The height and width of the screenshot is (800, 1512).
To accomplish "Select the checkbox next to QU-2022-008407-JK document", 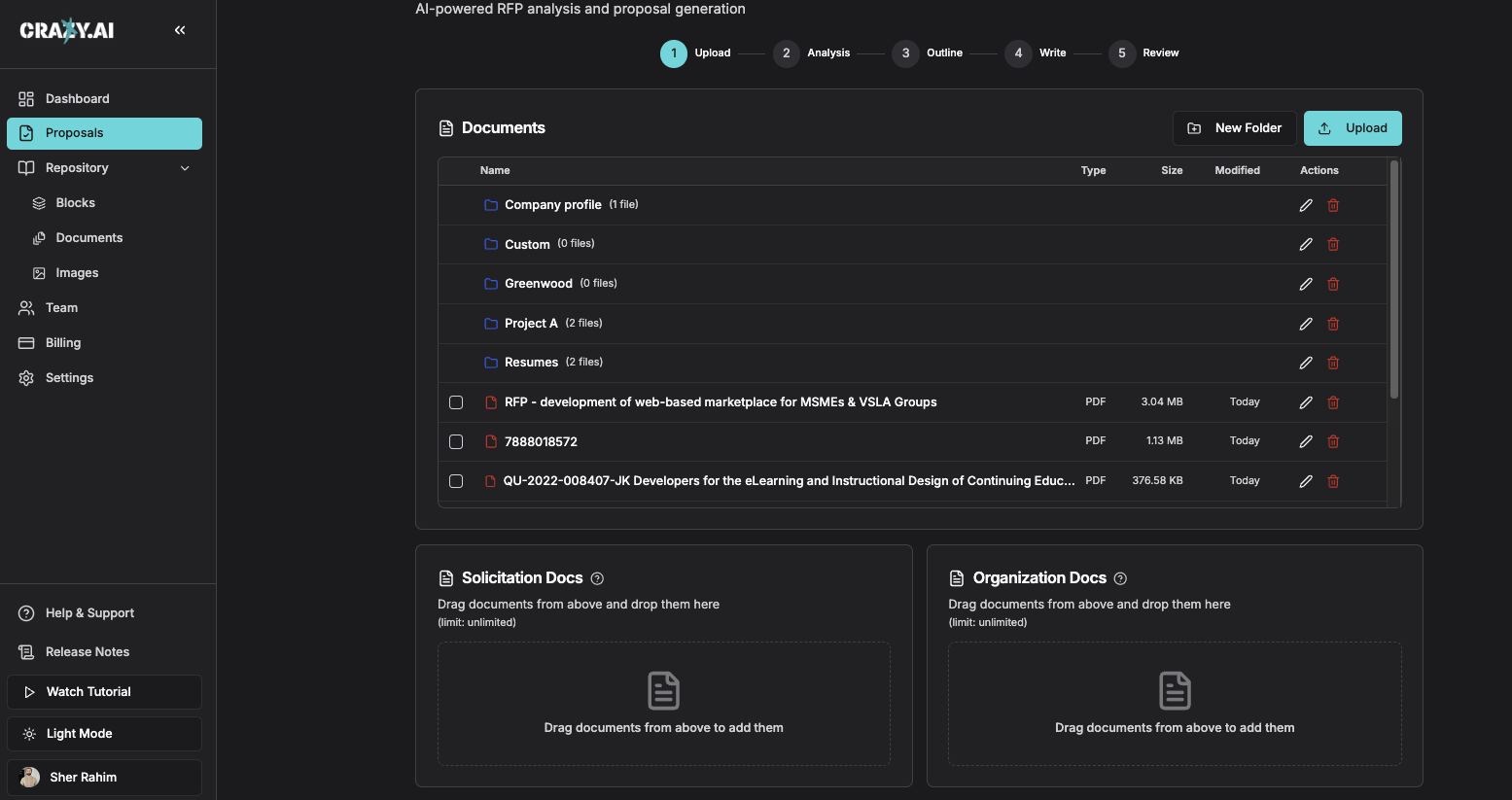I will (456, 480).
